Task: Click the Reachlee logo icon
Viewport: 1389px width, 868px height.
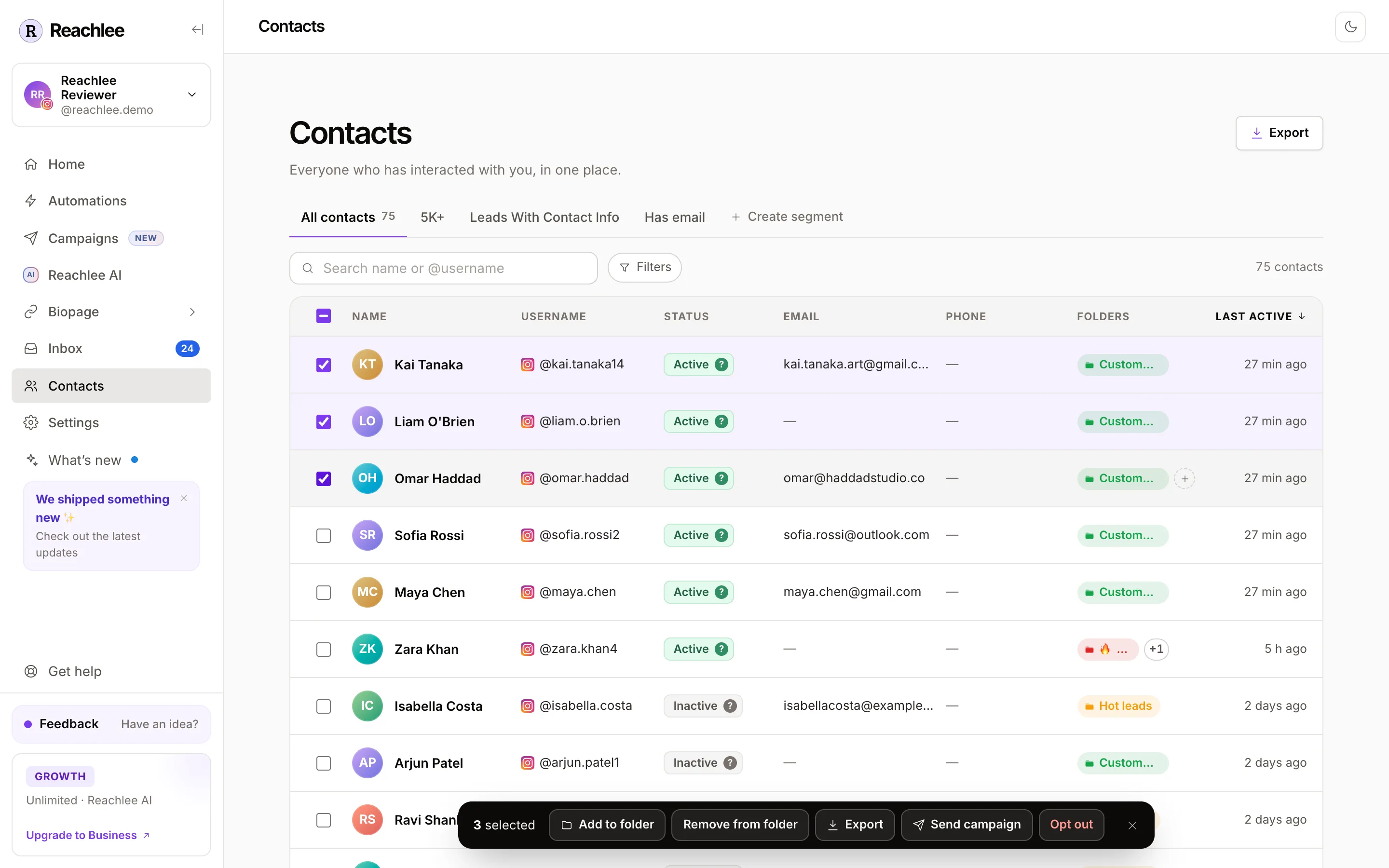Action: pyautogui.click(x=31, y=30)
